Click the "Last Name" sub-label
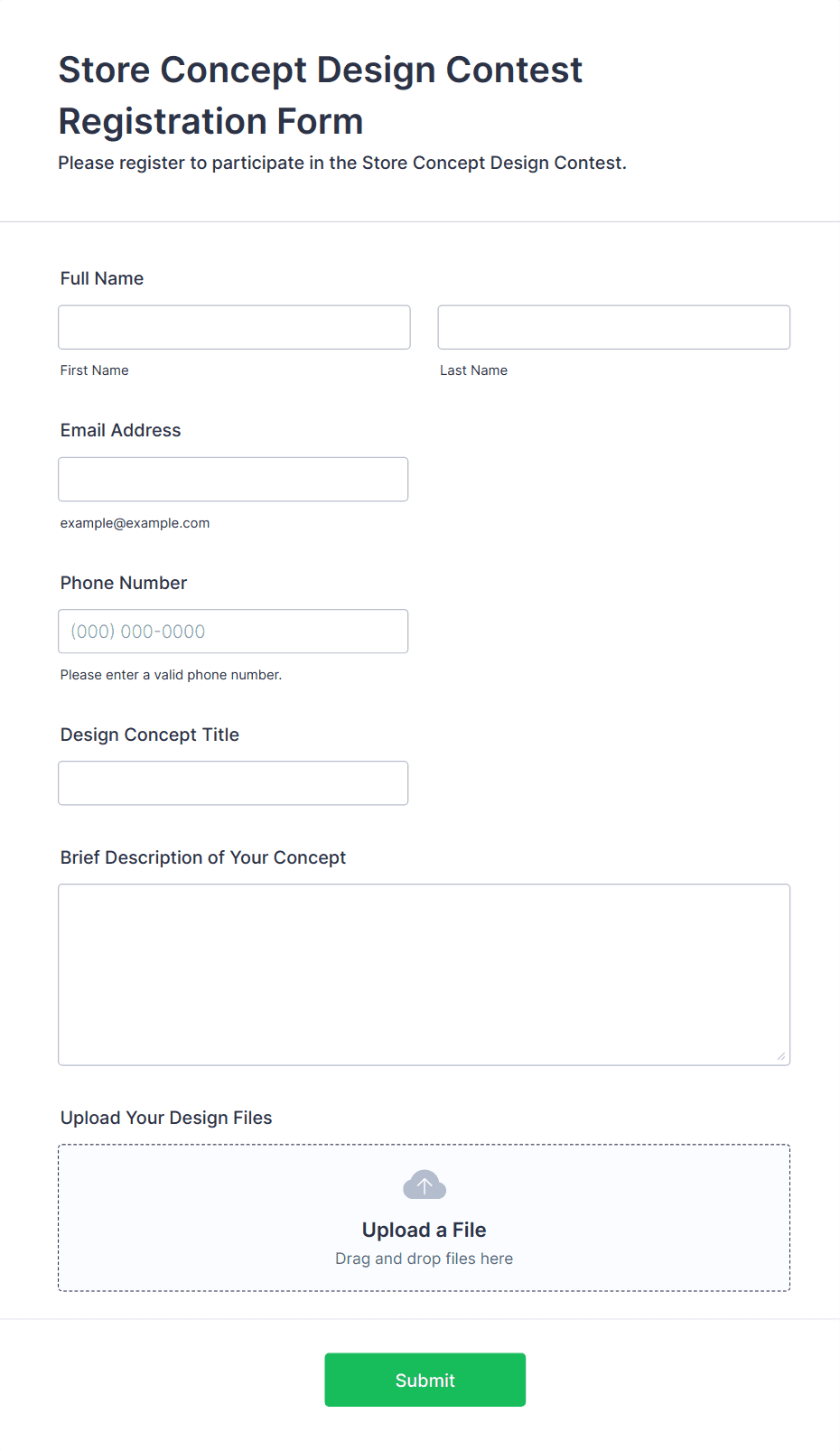840x1451 pixels. (473, 370)
